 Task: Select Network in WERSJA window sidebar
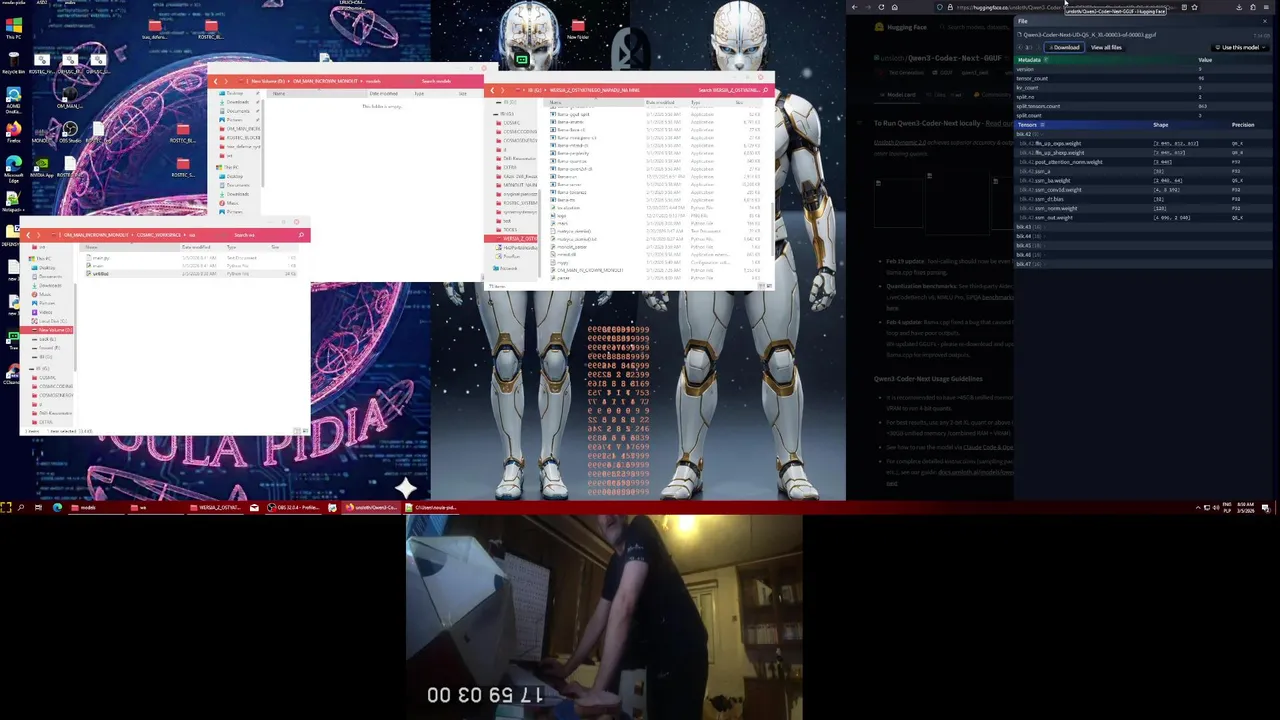(507, 268)
